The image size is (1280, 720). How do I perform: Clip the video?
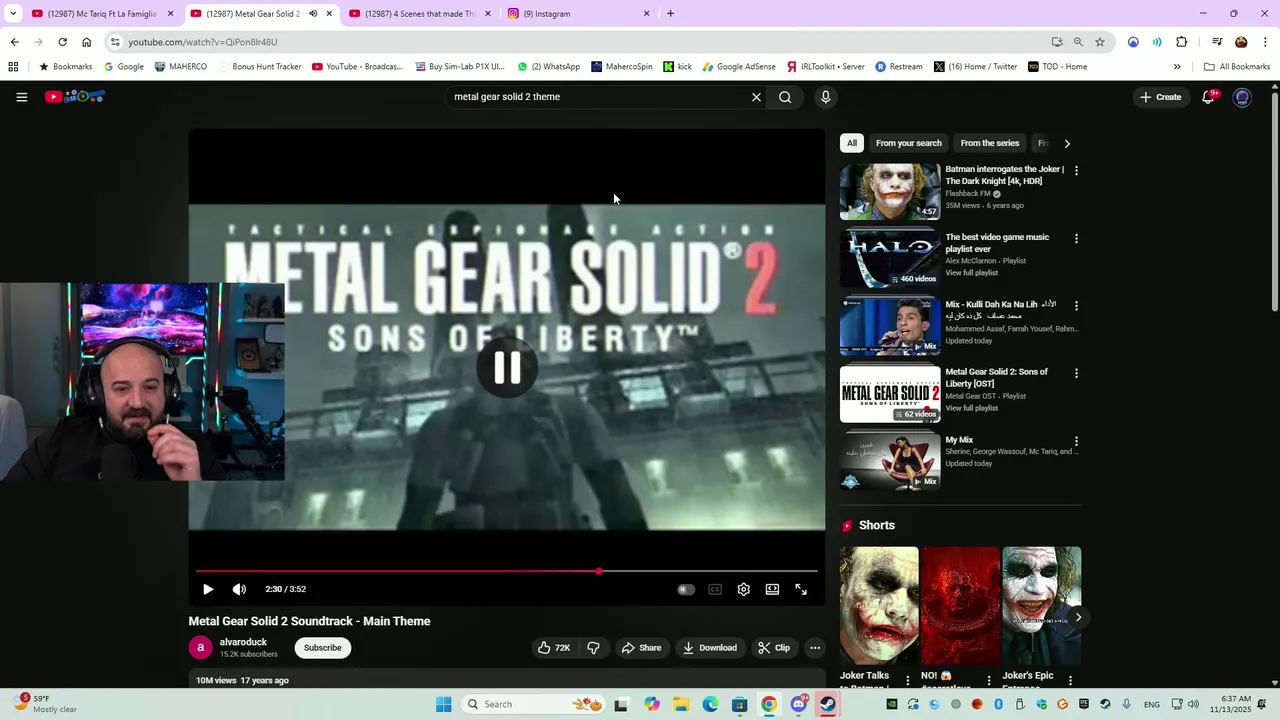774,648
